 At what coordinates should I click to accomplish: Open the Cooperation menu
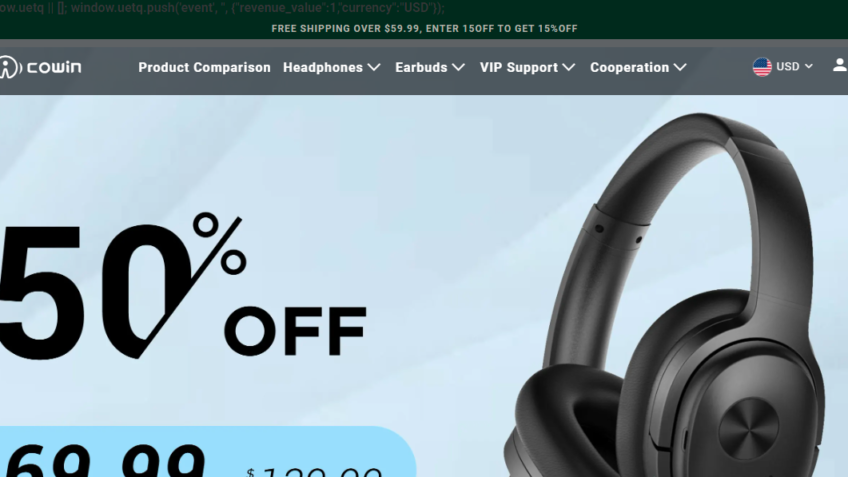click(x=630, y=68)
